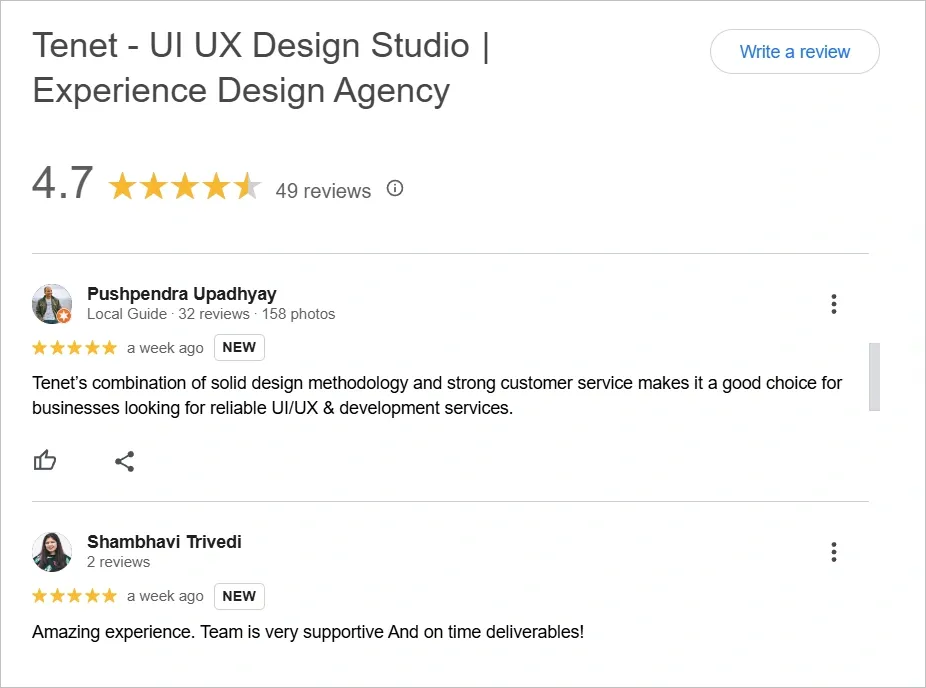Click Shambhavi's five-star review rating

click(x=74, y=596)
